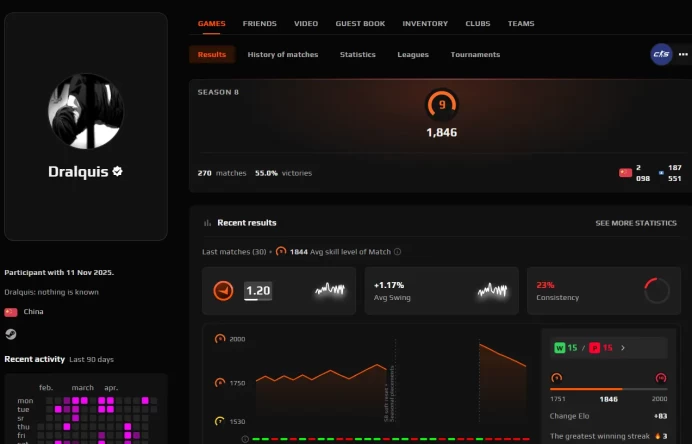Click the +1.17% Avg Swing card
Screen dimensions: 692x444
pos(441,291)
